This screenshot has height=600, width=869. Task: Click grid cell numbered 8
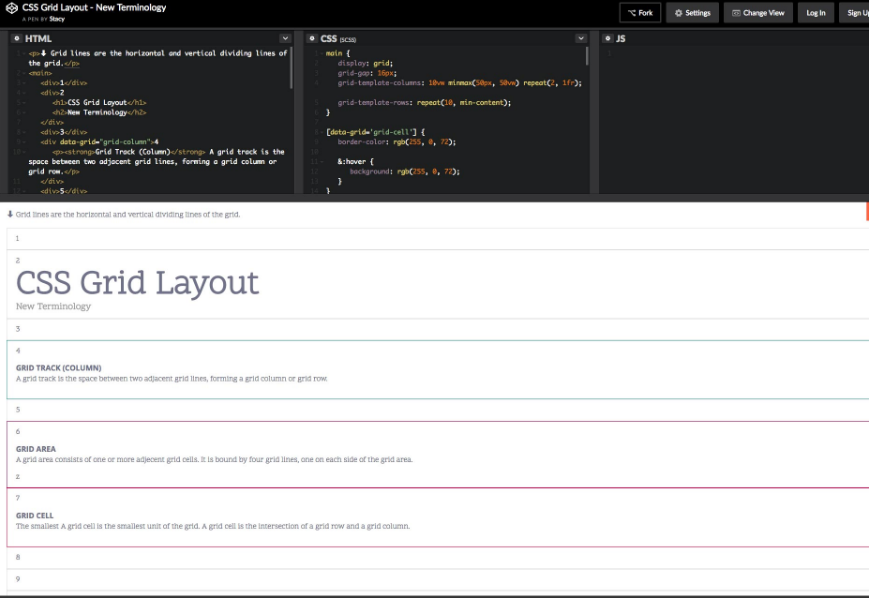[x=438, y=557]
